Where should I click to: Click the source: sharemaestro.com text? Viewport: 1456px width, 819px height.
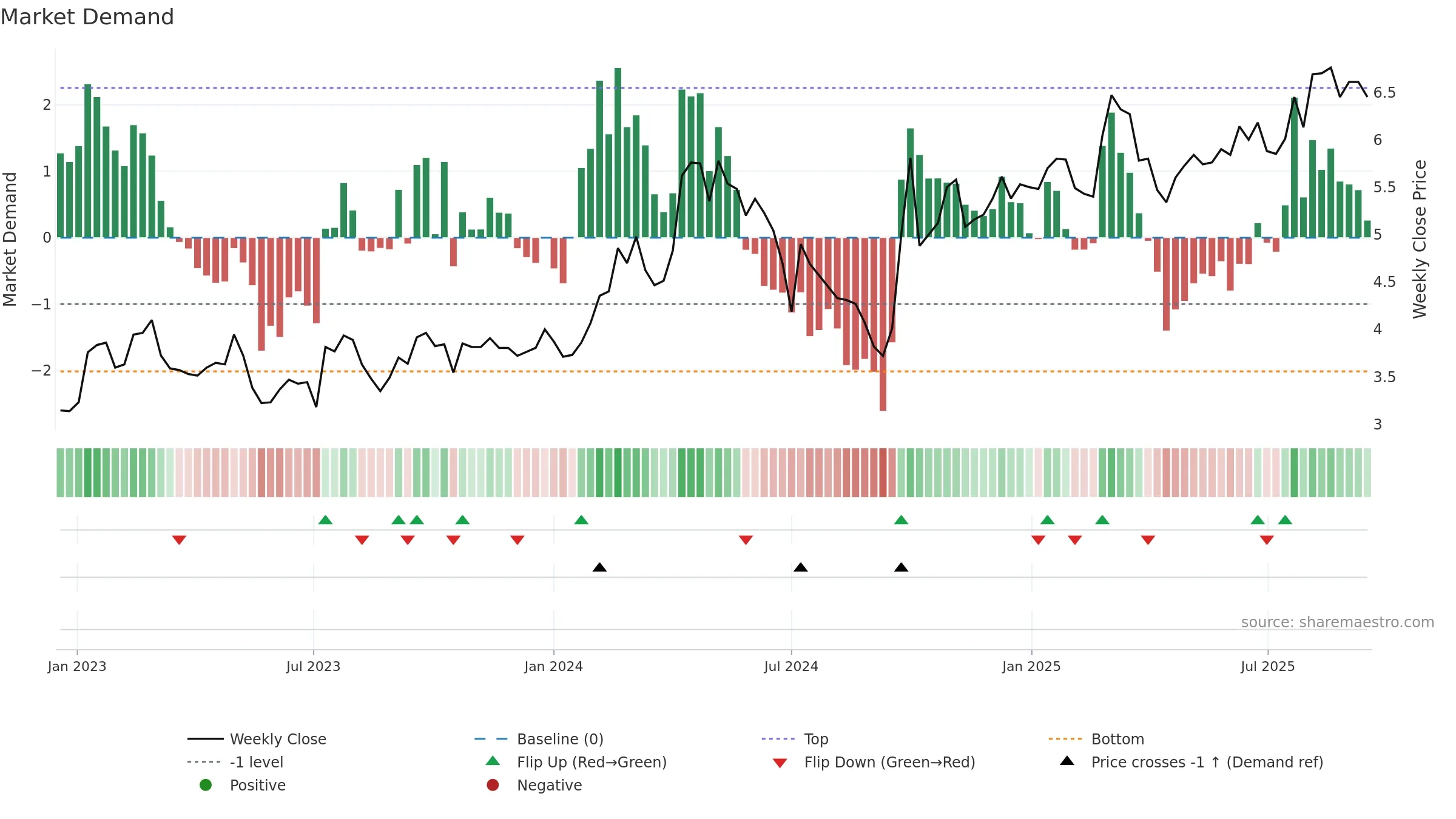(1338, 622)
